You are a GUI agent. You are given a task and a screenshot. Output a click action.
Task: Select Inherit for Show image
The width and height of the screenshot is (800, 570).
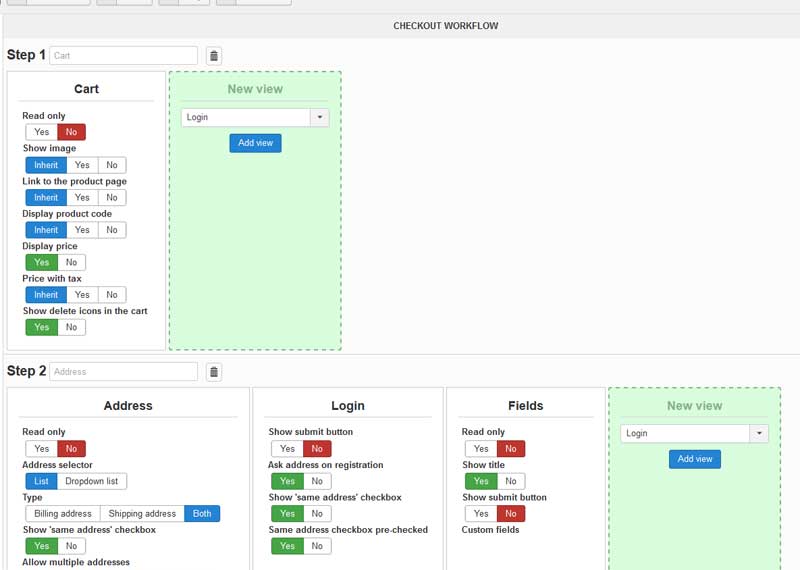[46, 165]
